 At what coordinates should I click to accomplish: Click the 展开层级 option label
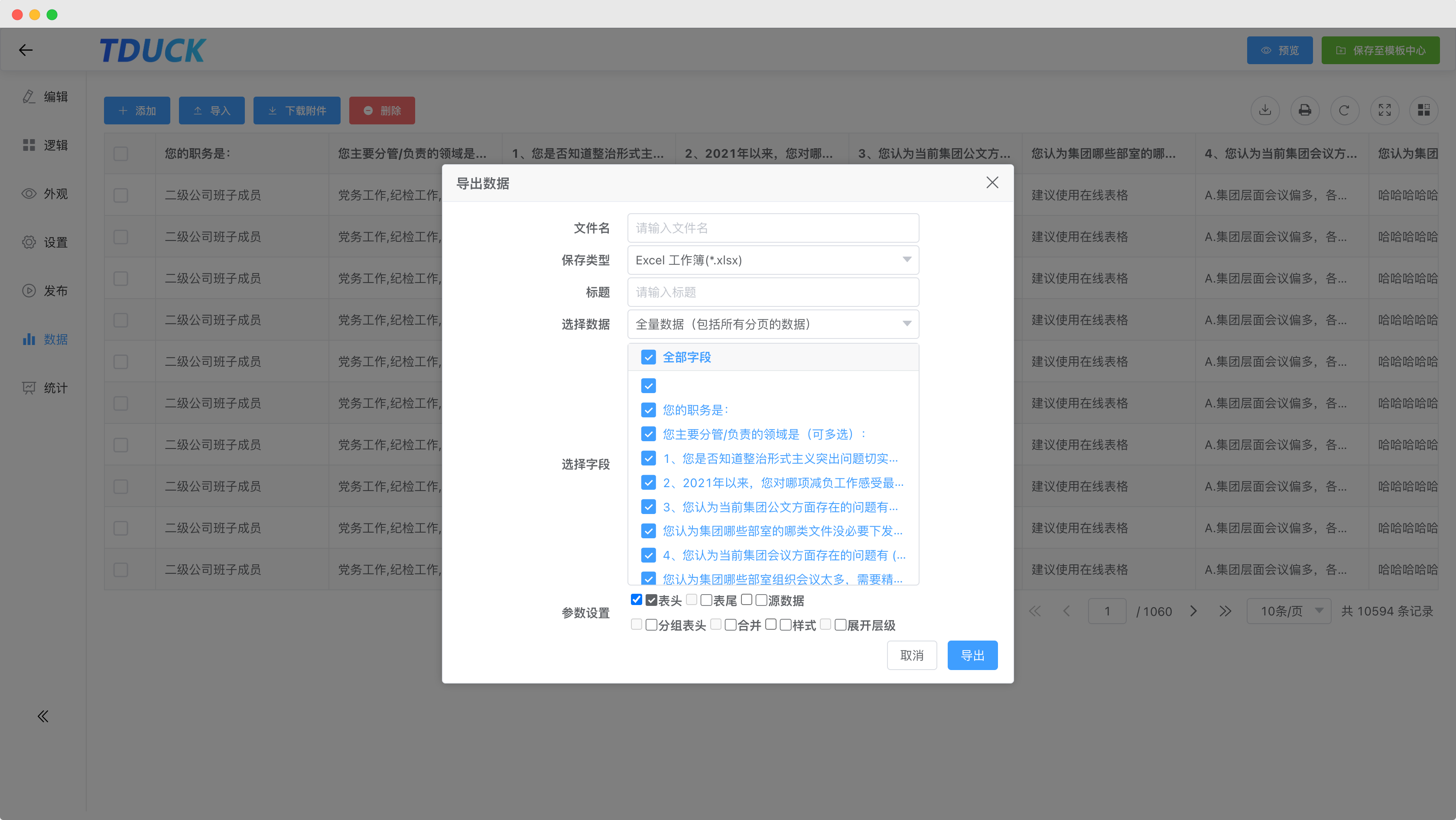click(871, 625)
